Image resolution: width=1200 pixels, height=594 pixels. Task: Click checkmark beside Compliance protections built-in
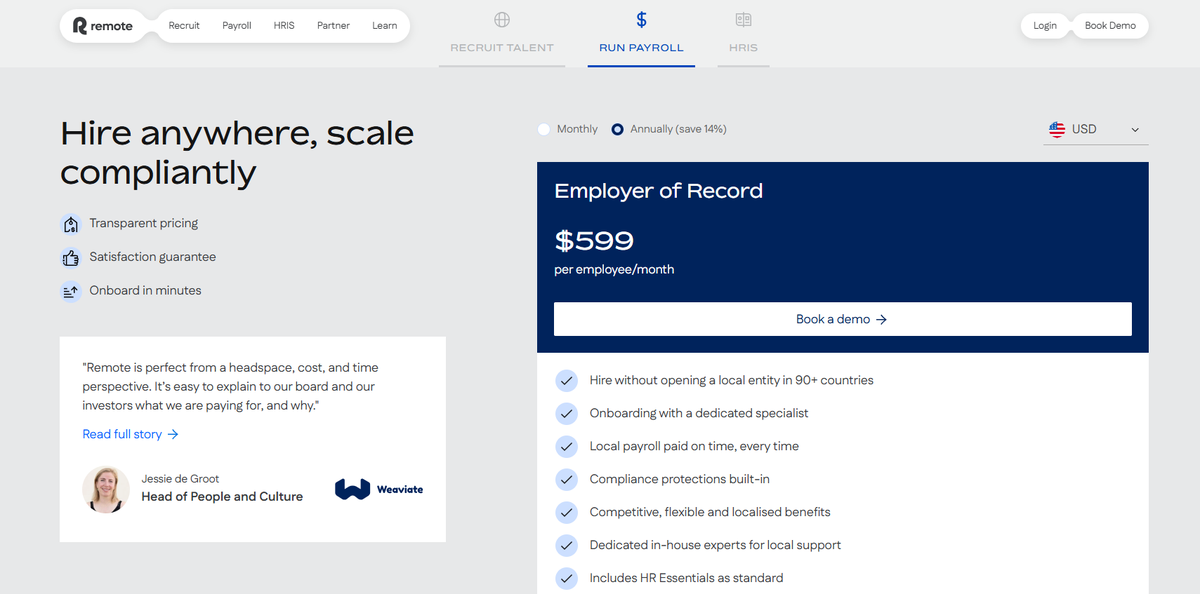[566, 480]
